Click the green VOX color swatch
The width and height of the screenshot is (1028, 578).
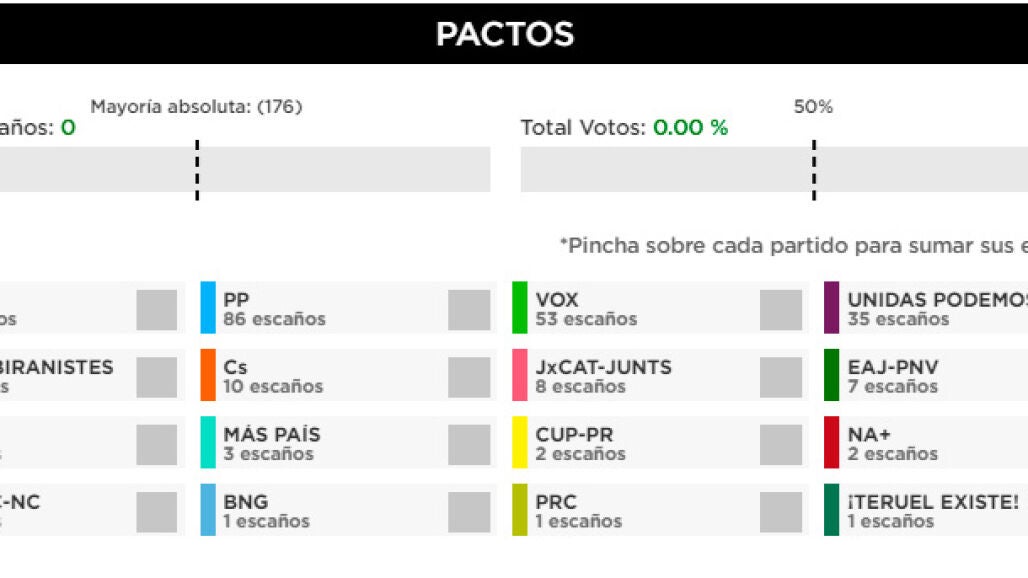[x=520, y=307]
